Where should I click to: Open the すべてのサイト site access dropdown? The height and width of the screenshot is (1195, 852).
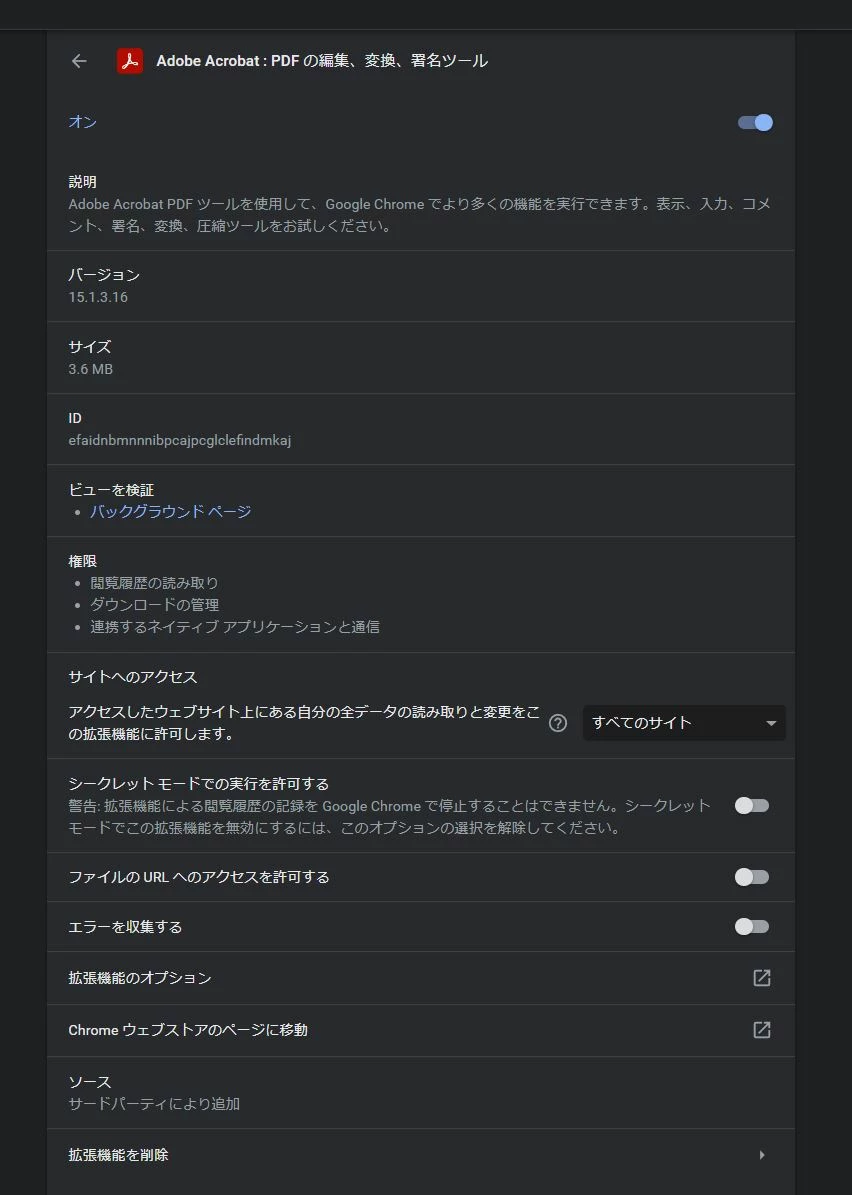[684, 722]
